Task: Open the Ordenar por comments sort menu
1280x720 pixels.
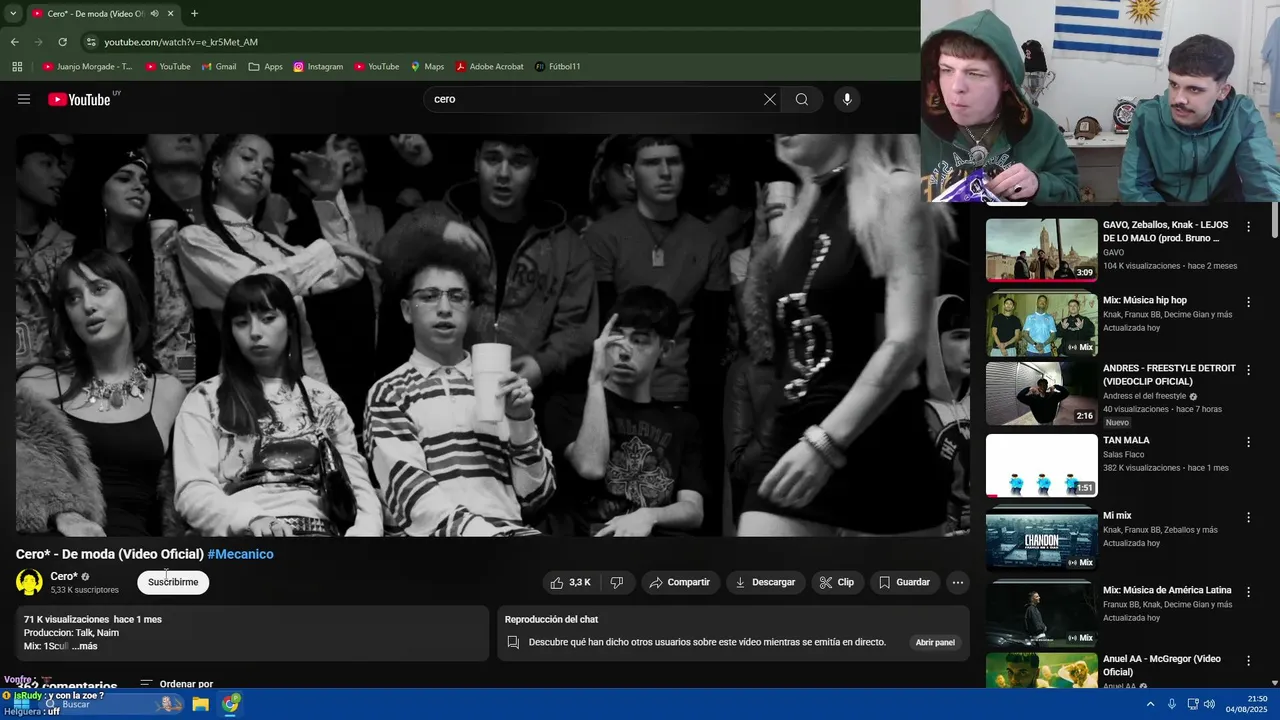Action: click(177, 684)
